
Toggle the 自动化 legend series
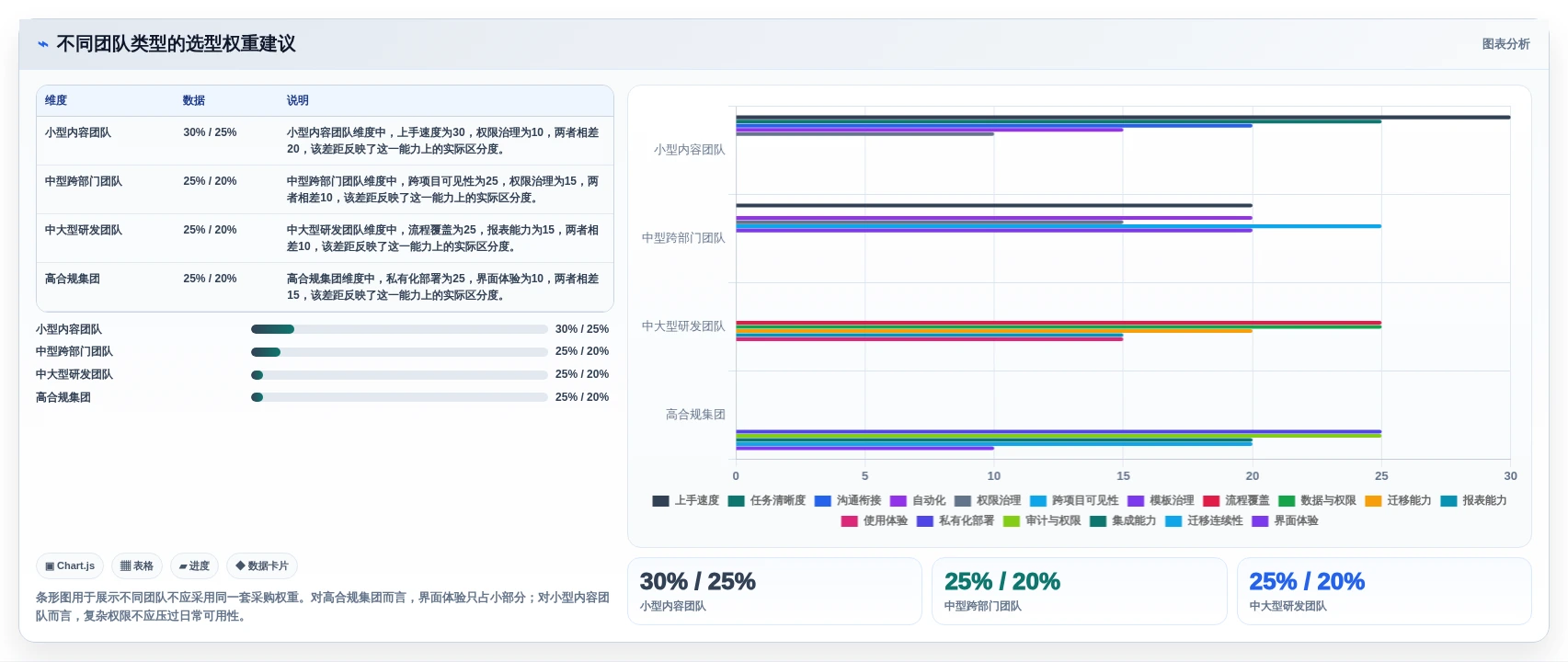(x=917, y=501)
